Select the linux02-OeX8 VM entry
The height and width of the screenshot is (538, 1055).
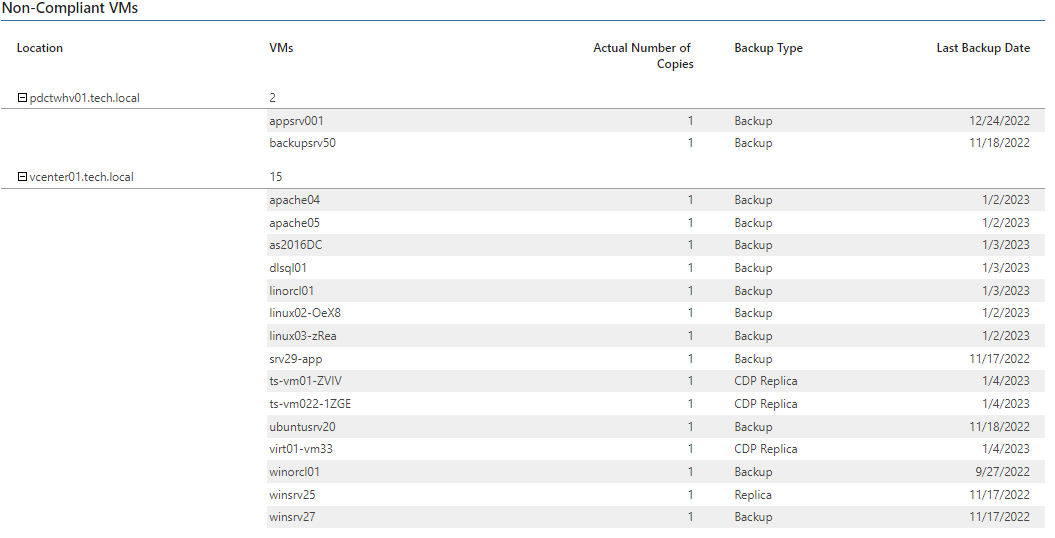point(305,313)
